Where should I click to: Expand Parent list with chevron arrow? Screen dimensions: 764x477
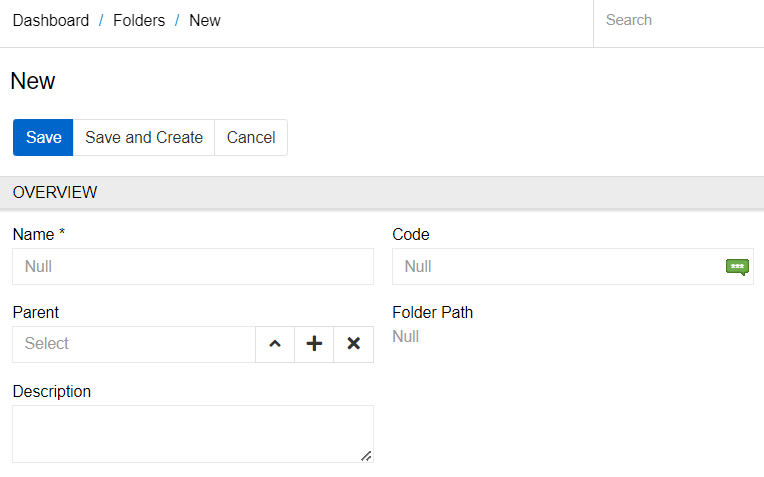[x=275, y=344]
